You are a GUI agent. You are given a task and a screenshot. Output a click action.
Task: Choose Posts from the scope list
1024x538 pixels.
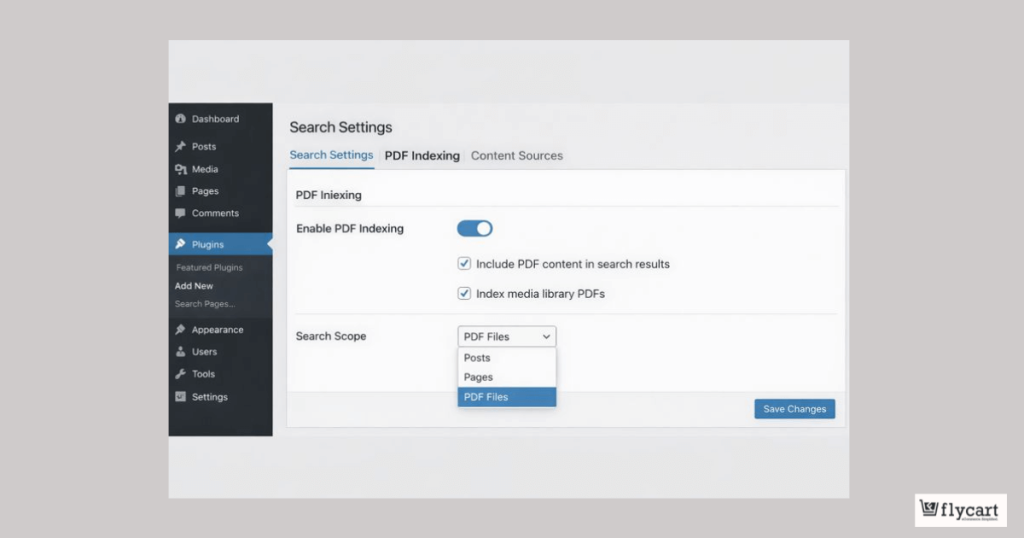tap(507, 358)
